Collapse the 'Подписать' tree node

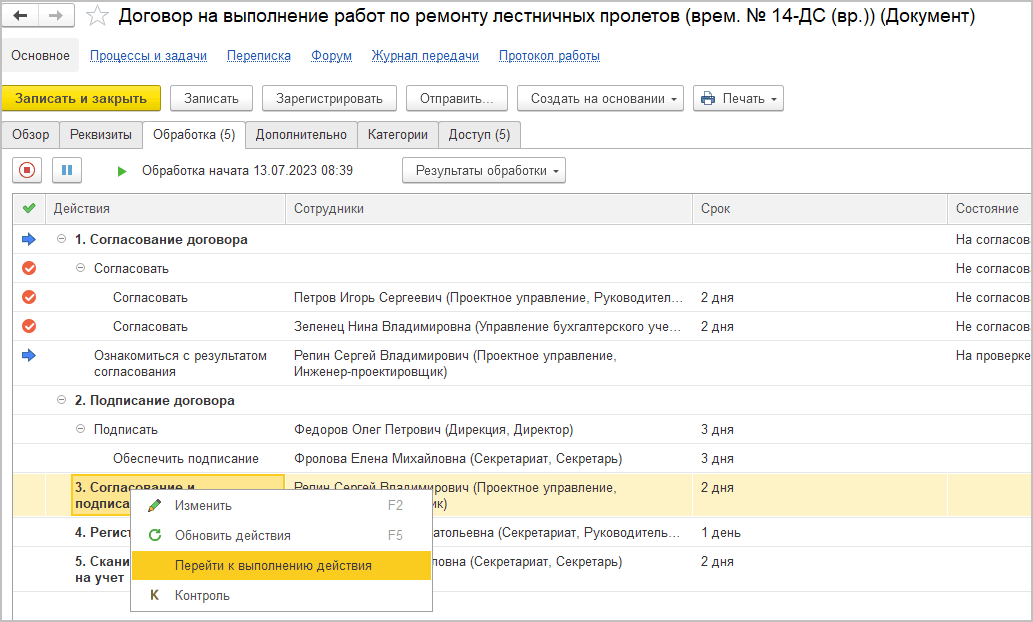point(81,429)
